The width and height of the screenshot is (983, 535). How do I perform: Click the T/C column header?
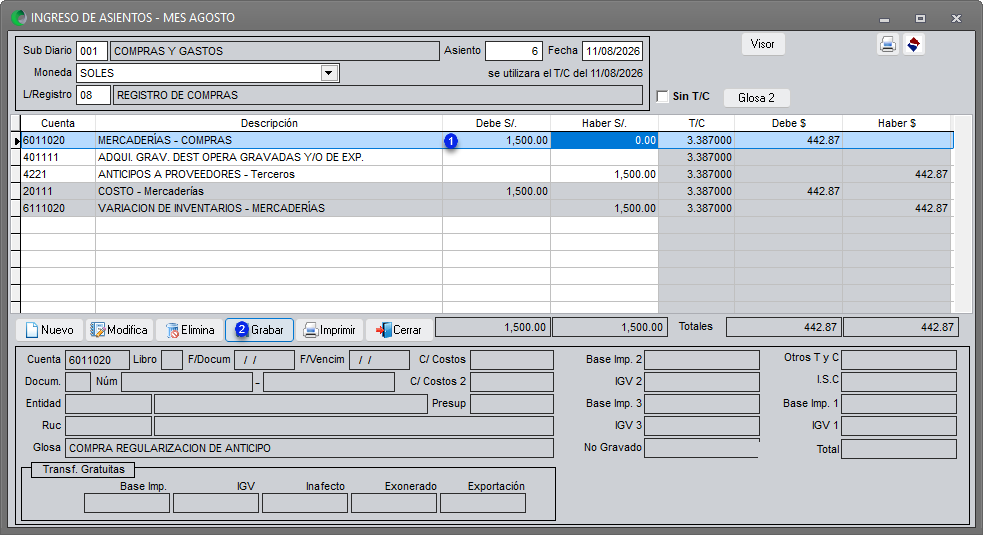click(697, 124)
